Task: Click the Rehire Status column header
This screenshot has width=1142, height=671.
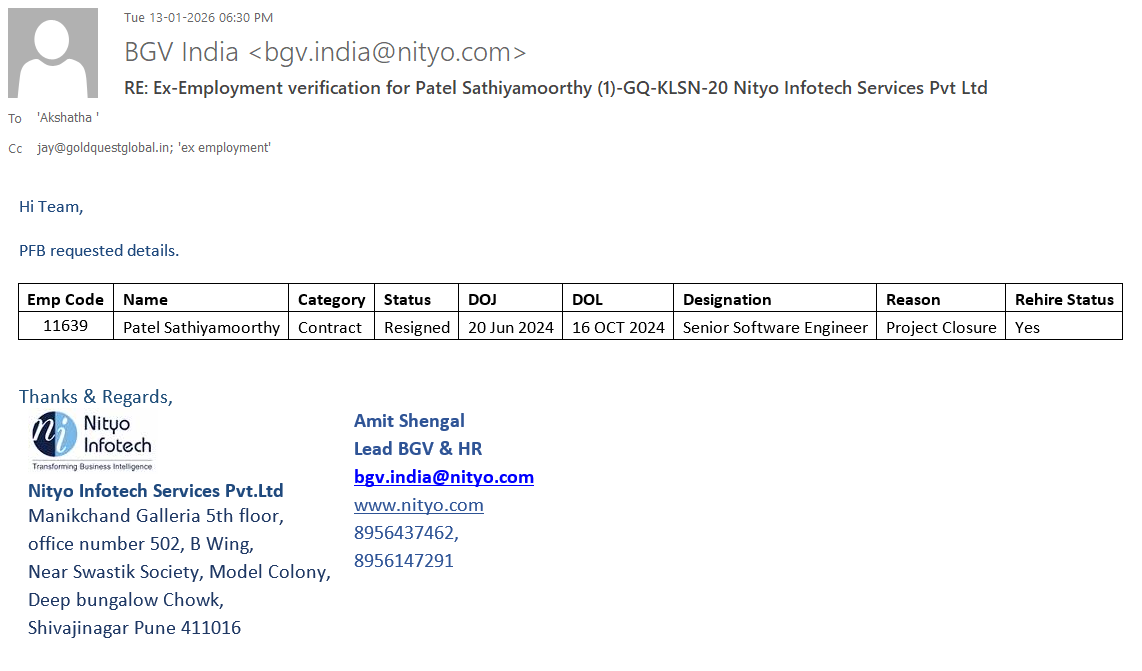Action: click(1064, 299)
